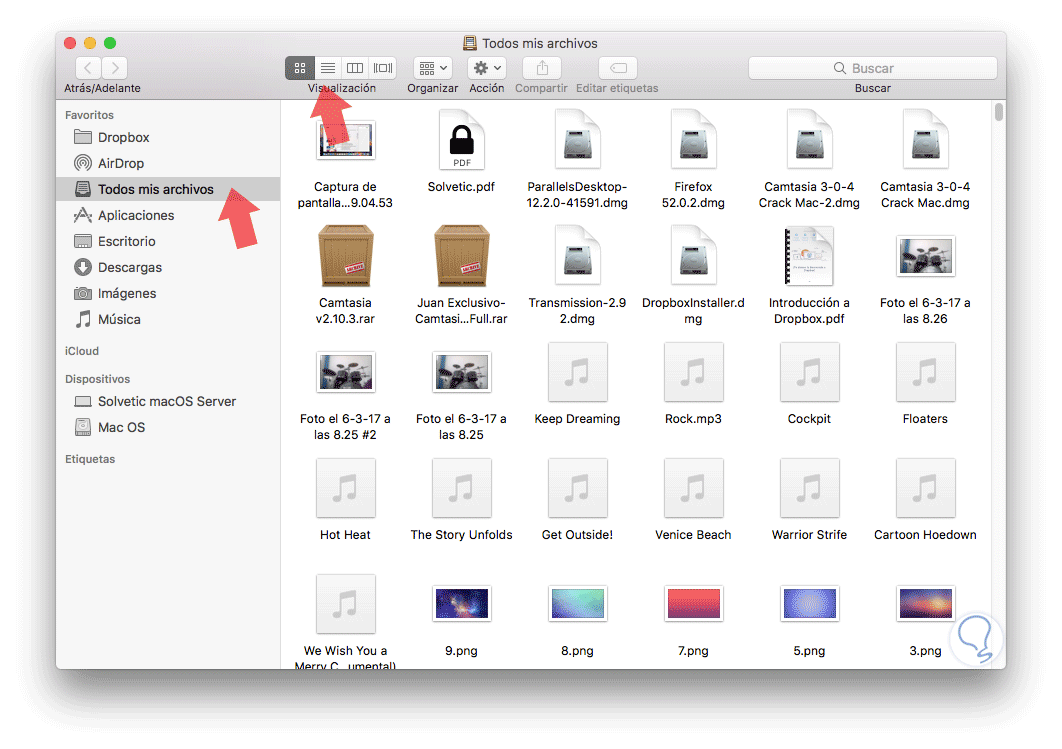Image resolution: width=1062 pixels, height=749 pixels.
Task: Open the Organizar dropdown
Action: (x=433, y=68)
